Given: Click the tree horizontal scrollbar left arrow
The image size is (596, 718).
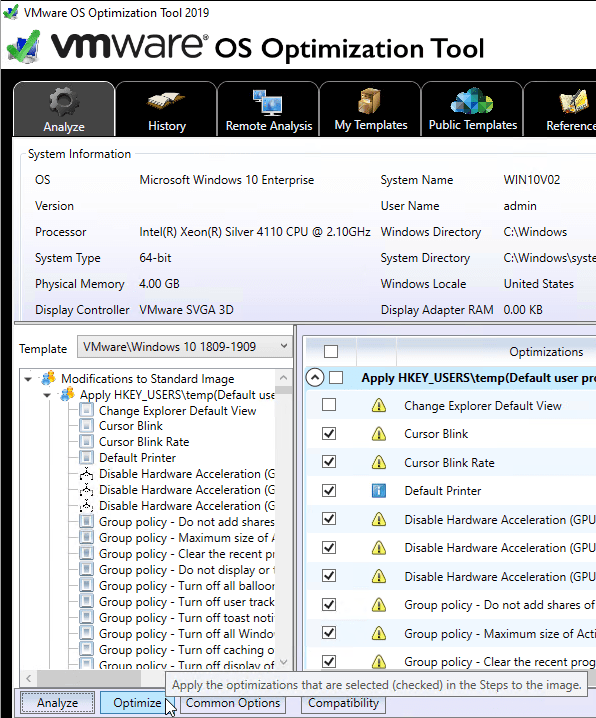Looking at the screenshot, I should pyautogui.click(x=28, y=678).
